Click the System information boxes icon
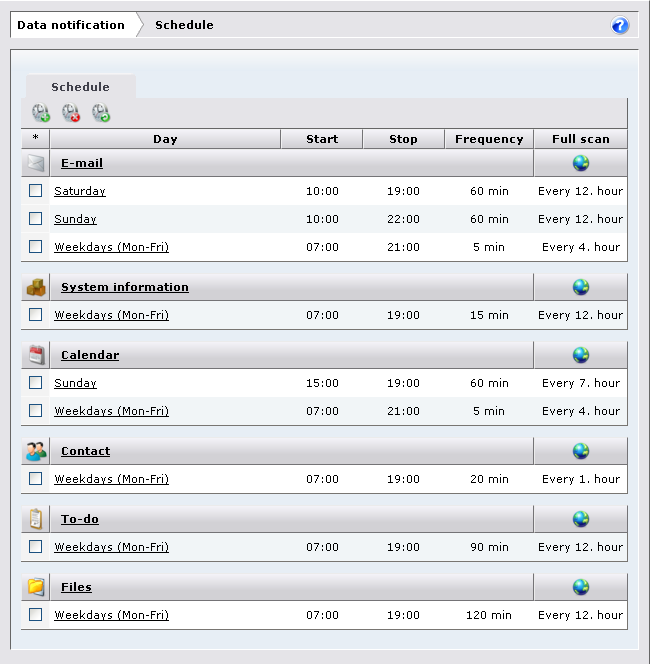This screenshot has height=664, width=650. click(36, 287)
